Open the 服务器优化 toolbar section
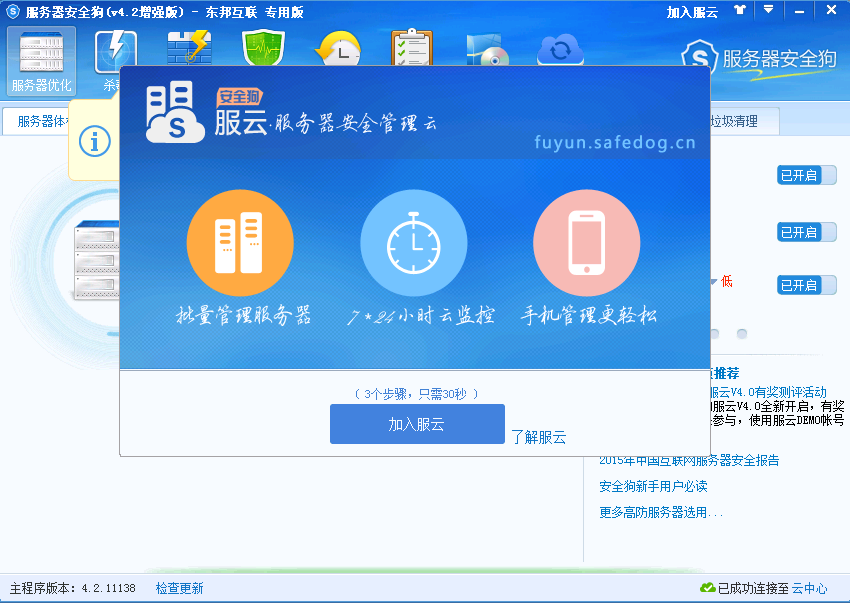 [x=41, y=61]
